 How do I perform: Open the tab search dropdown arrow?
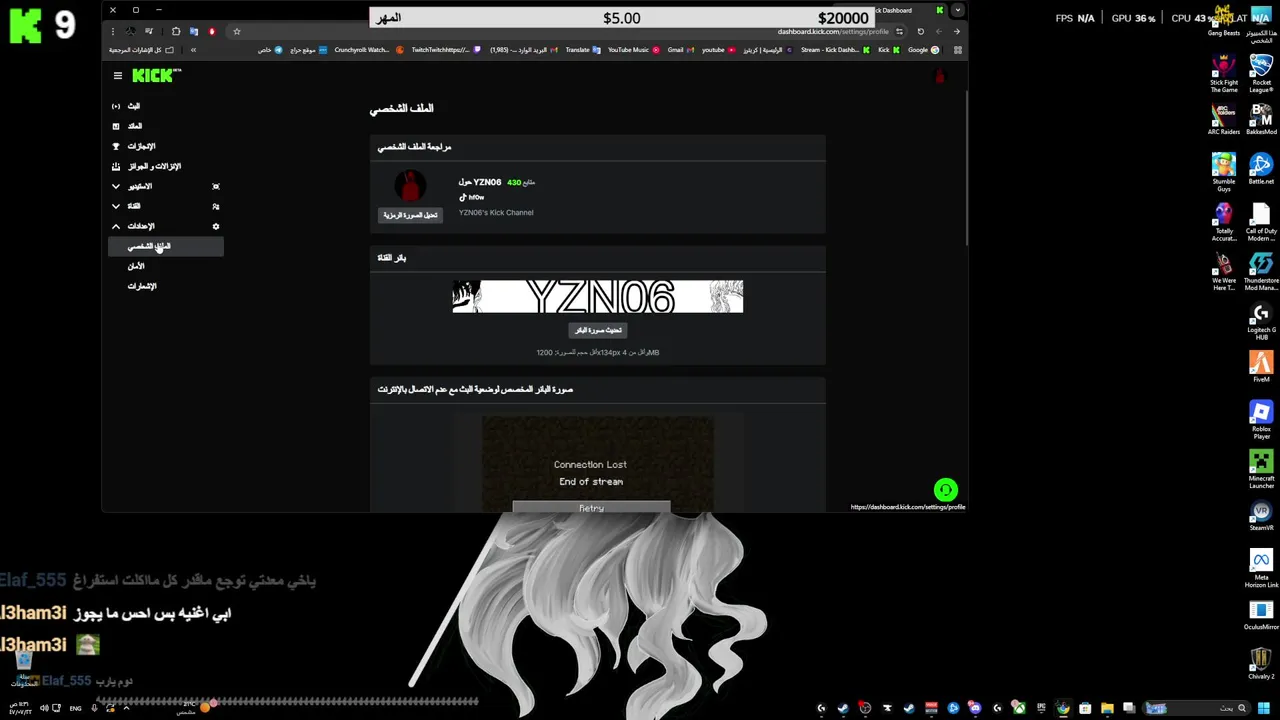click(x=957, y=10)
